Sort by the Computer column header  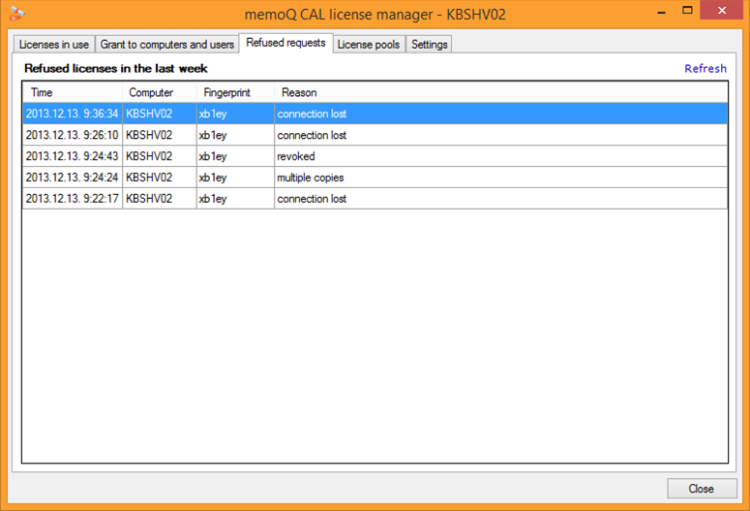pyautogui.click(x=160, y=92)
